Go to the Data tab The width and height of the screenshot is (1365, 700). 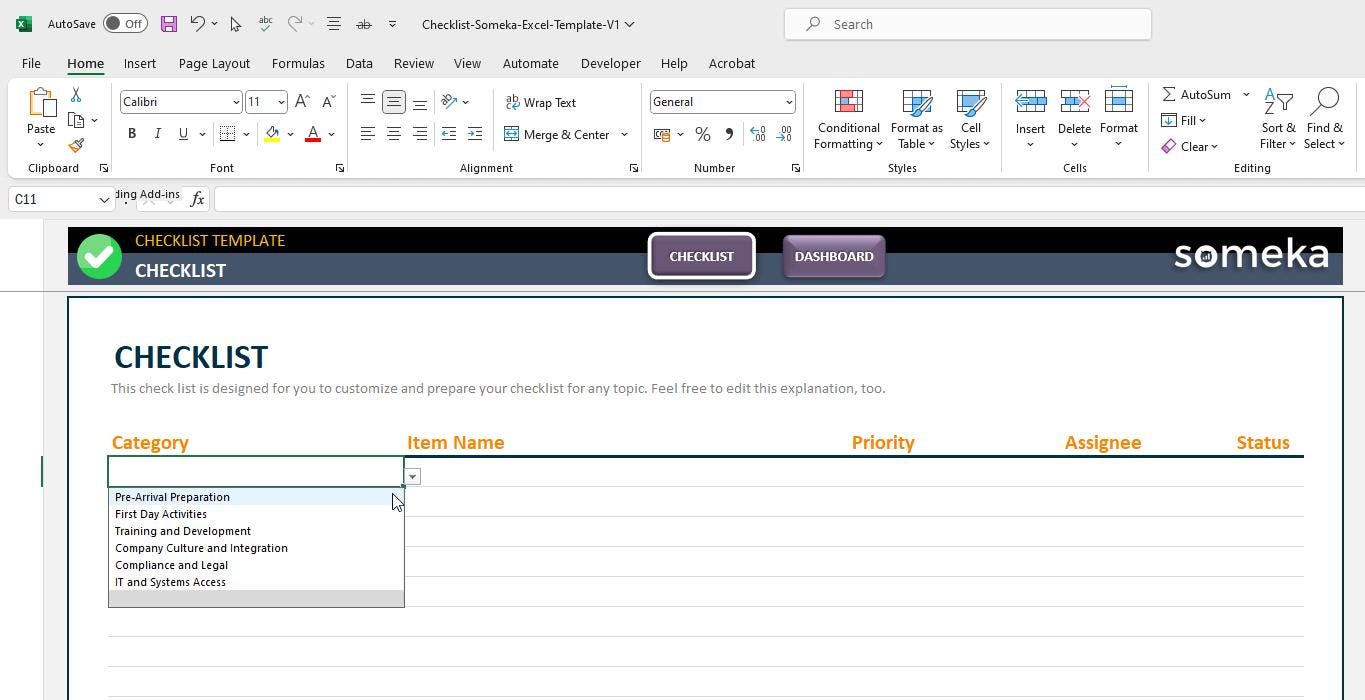[x=359, y=63]
